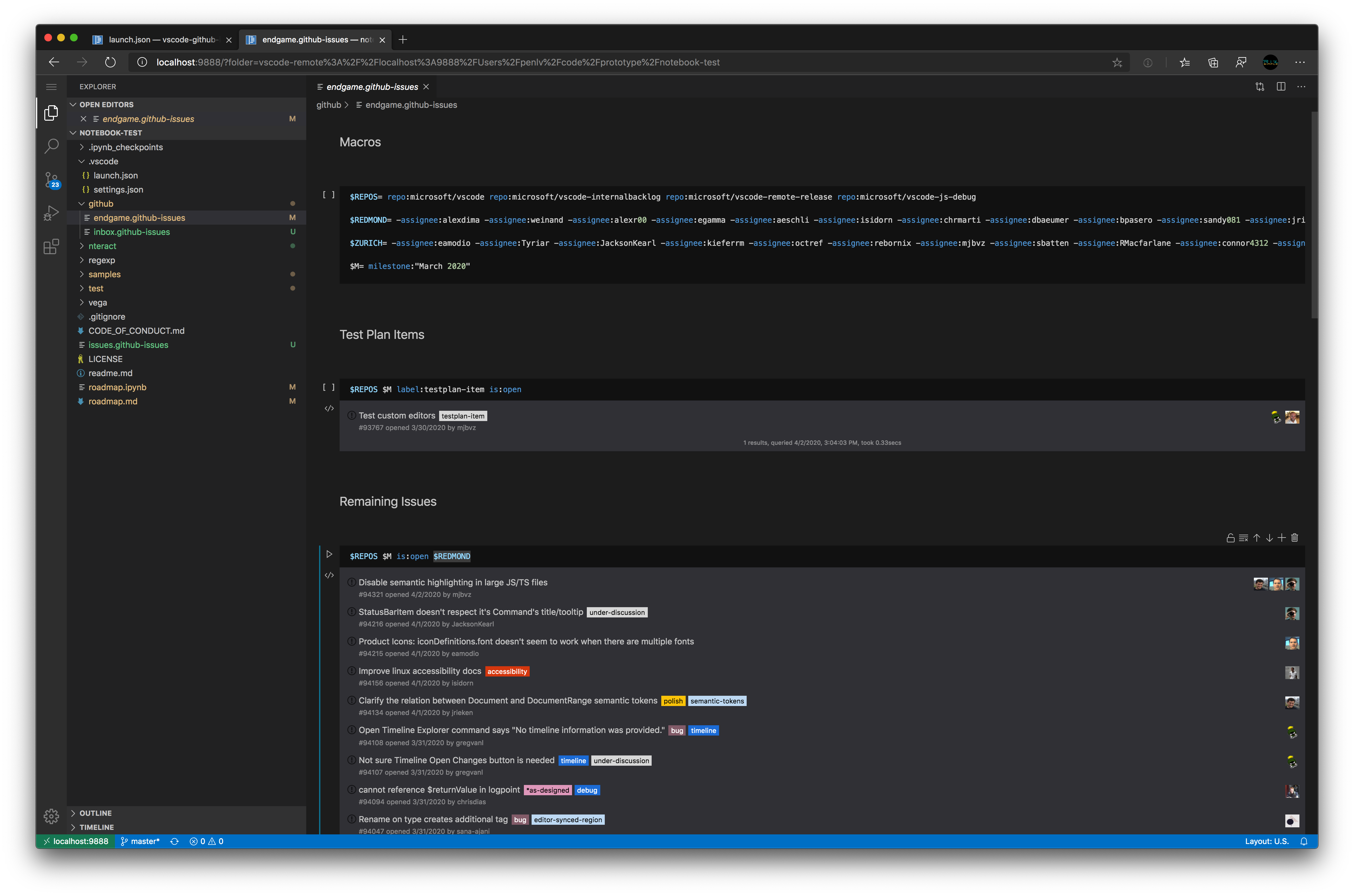1354x896 pixels.
Task: Open the Search view in the activity bar
Action: 51,146
